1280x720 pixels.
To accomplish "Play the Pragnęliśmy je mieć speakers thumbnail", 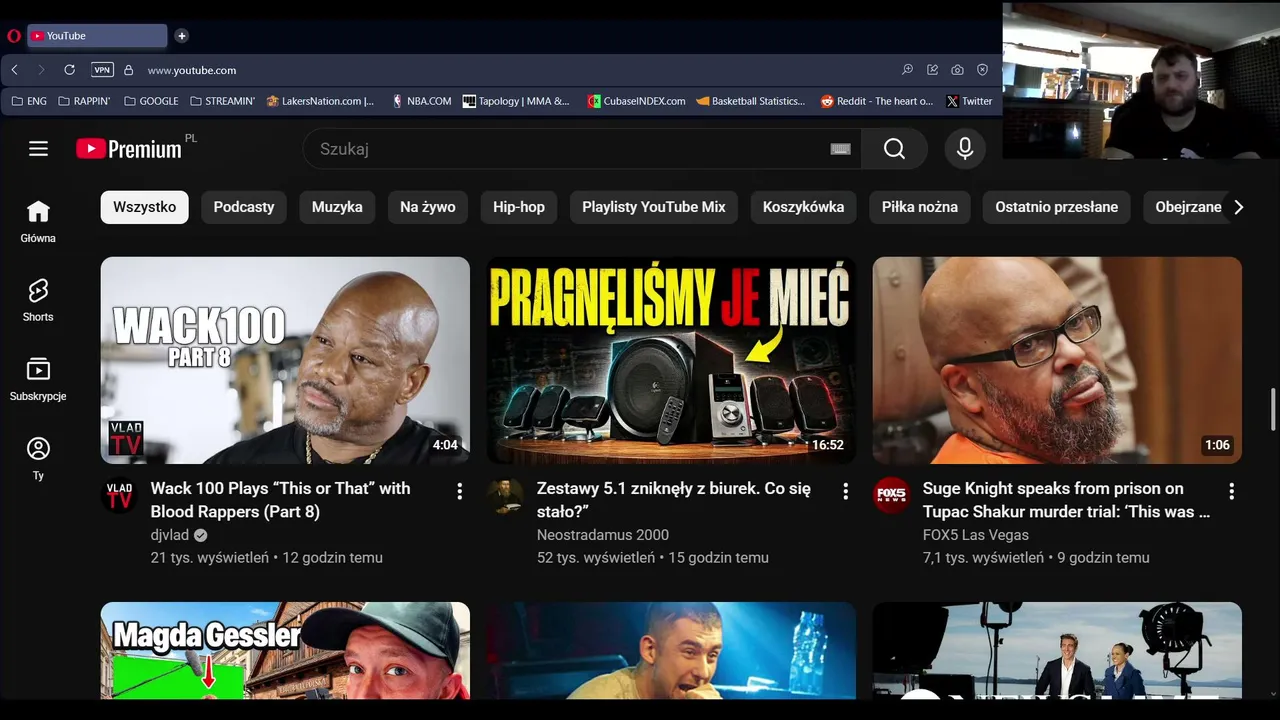I will click(671, 360).
